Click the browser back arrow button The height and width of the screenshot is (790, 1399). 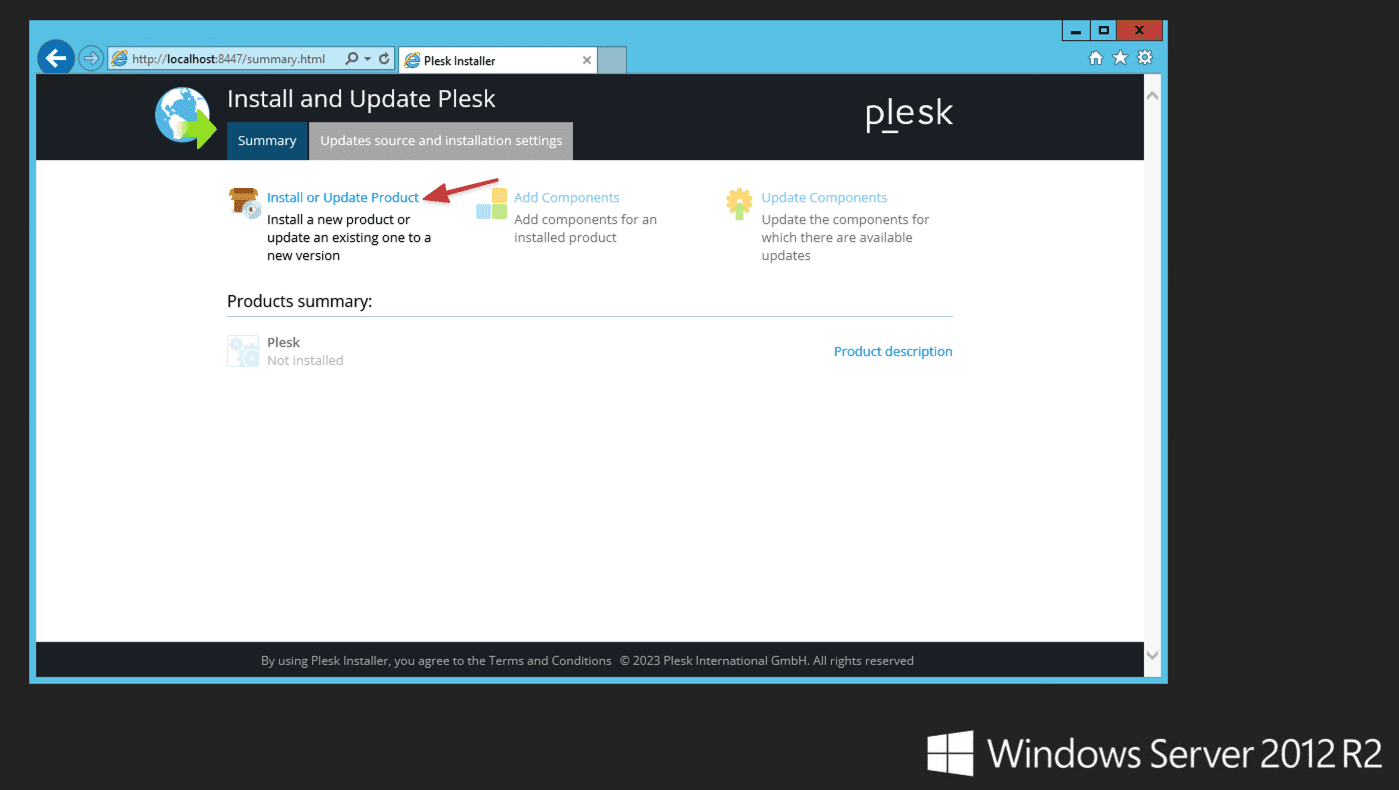point(56,58)
